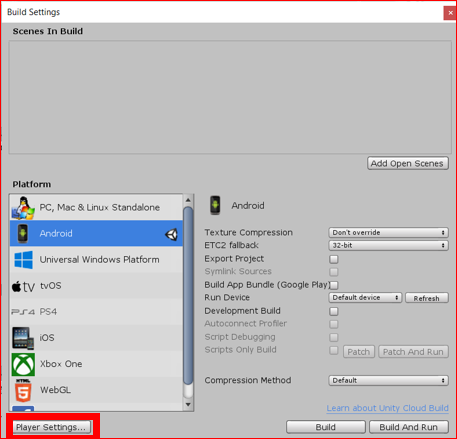Click the Xbox One logo icon
Viewport: 457px width, 439px height.
click(23, 364)
